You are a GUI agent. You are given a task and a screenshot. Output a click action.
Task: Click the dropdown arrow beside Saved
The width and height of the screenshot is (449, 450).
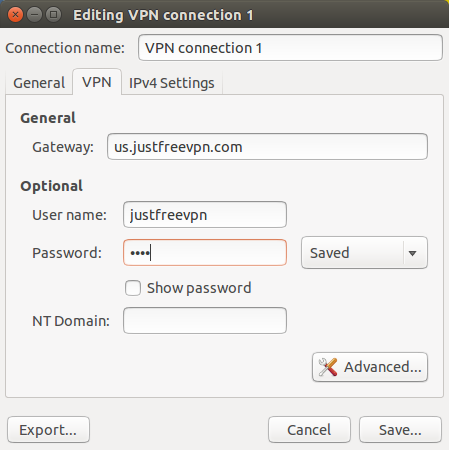pos(412,253)
